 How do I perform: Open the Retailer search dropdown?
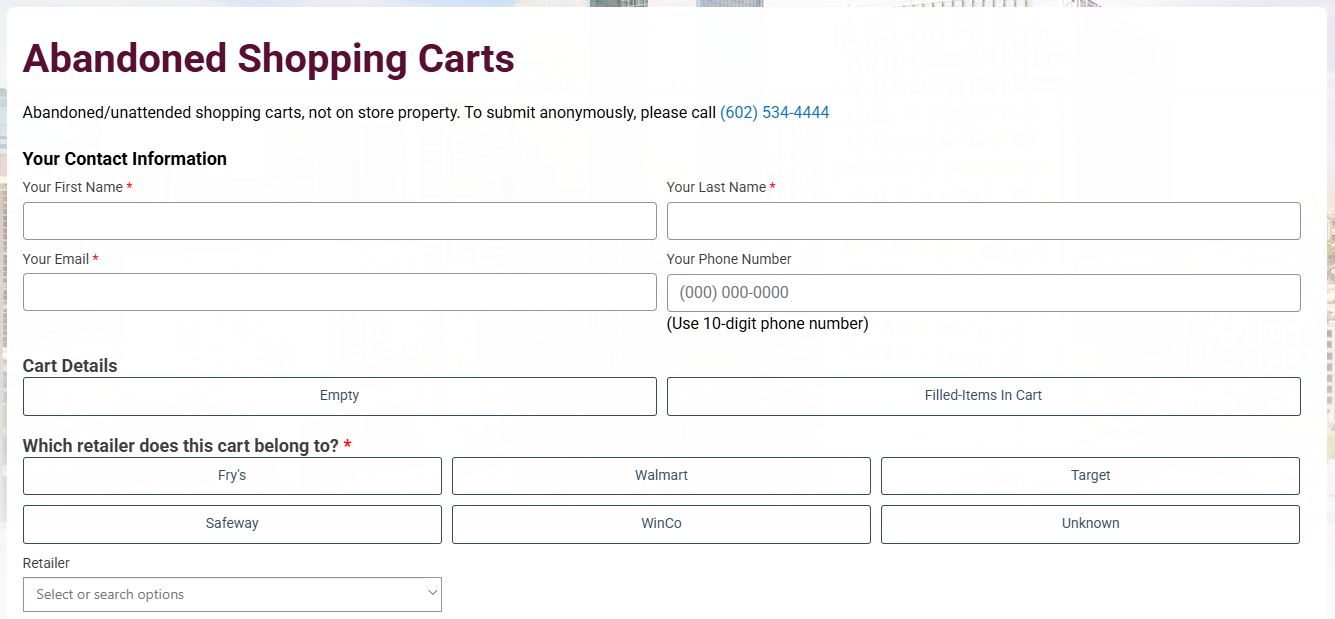(x=220, y=594)
